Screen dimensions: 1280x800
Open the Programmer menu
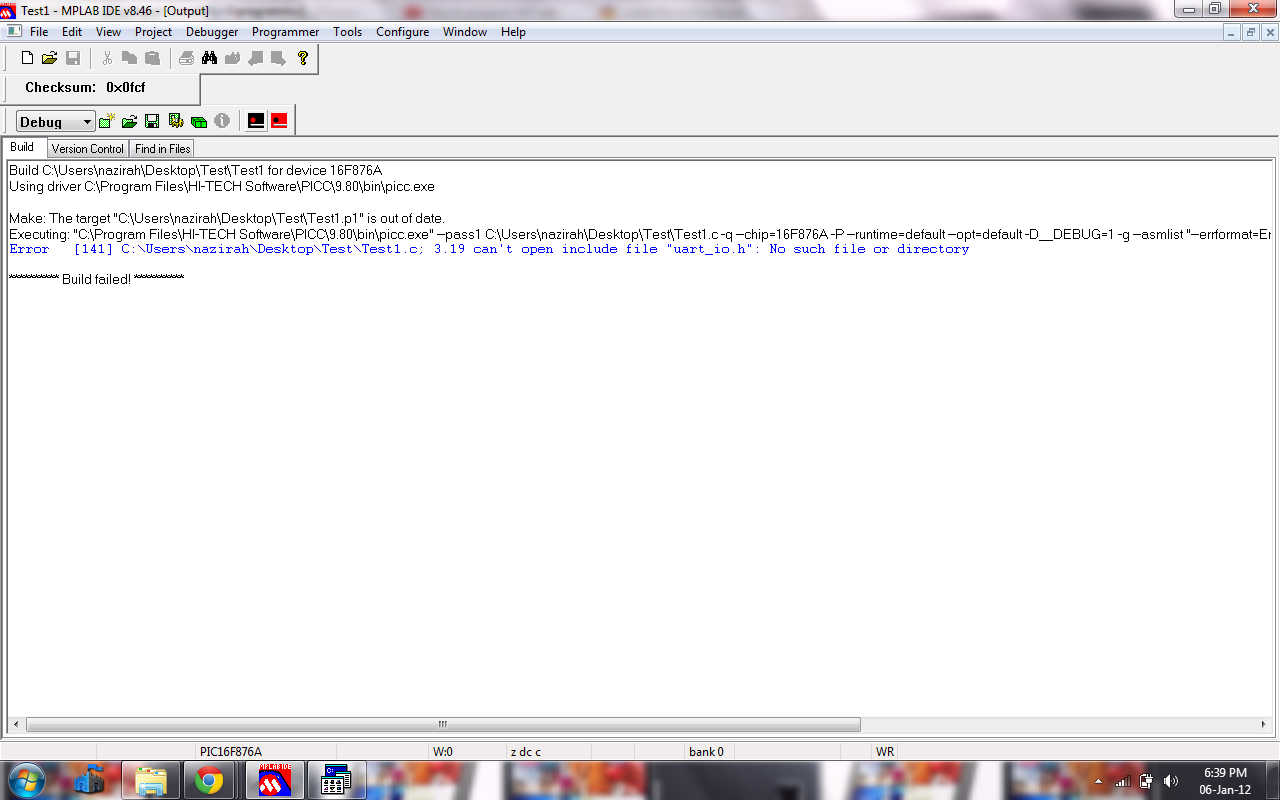[x=285, y=32]
